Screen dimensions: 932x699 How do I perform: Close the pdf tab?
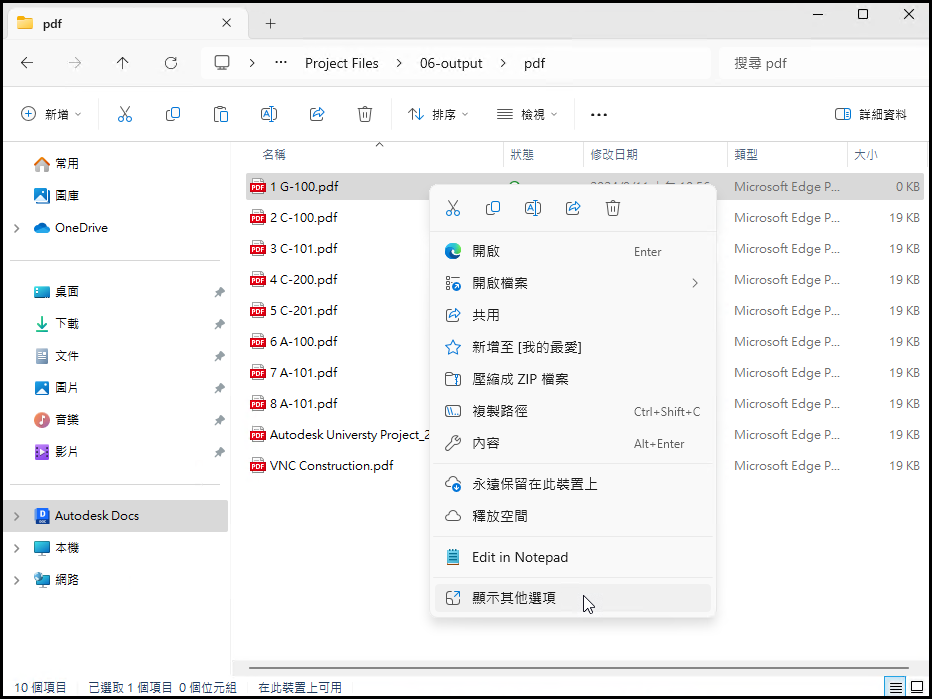pyautogui.click(x=226, y=23)
